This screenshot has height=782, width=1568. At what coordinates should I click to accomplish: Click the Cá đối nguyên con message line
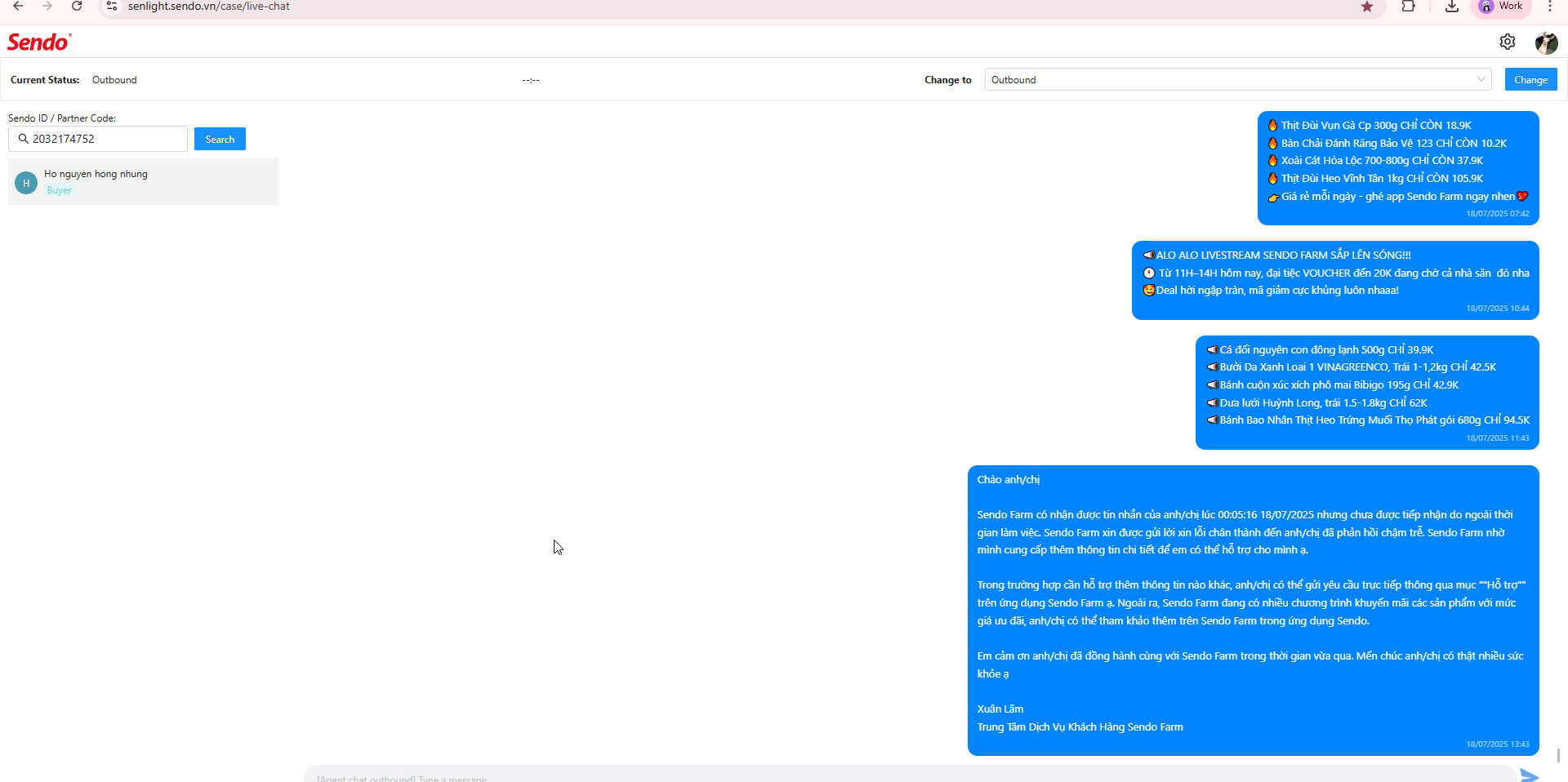pyautogui.click(x=1321, y=349)
